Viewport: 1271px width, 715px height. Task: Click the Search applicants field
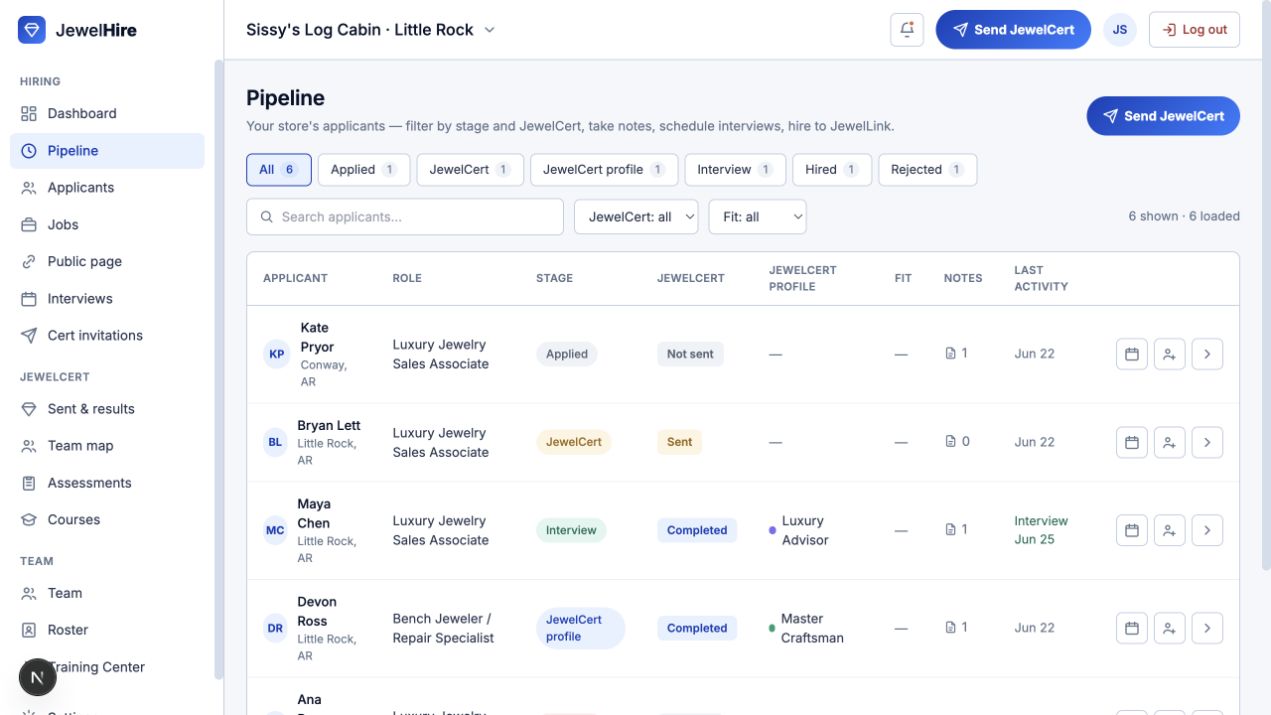coord(405,217)
